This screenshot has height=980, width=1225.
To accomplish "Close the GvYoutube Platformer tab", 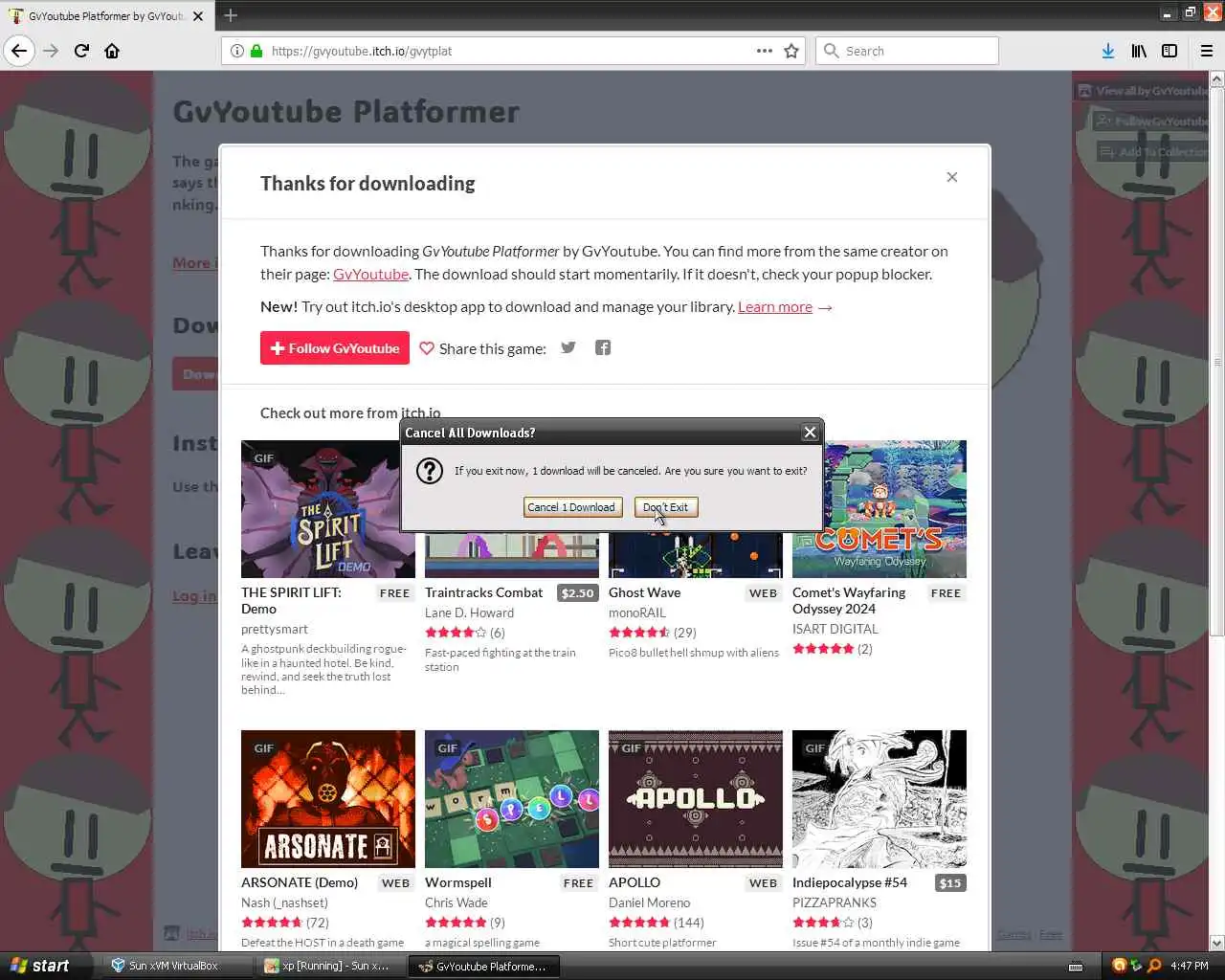I will click(198, 16).
